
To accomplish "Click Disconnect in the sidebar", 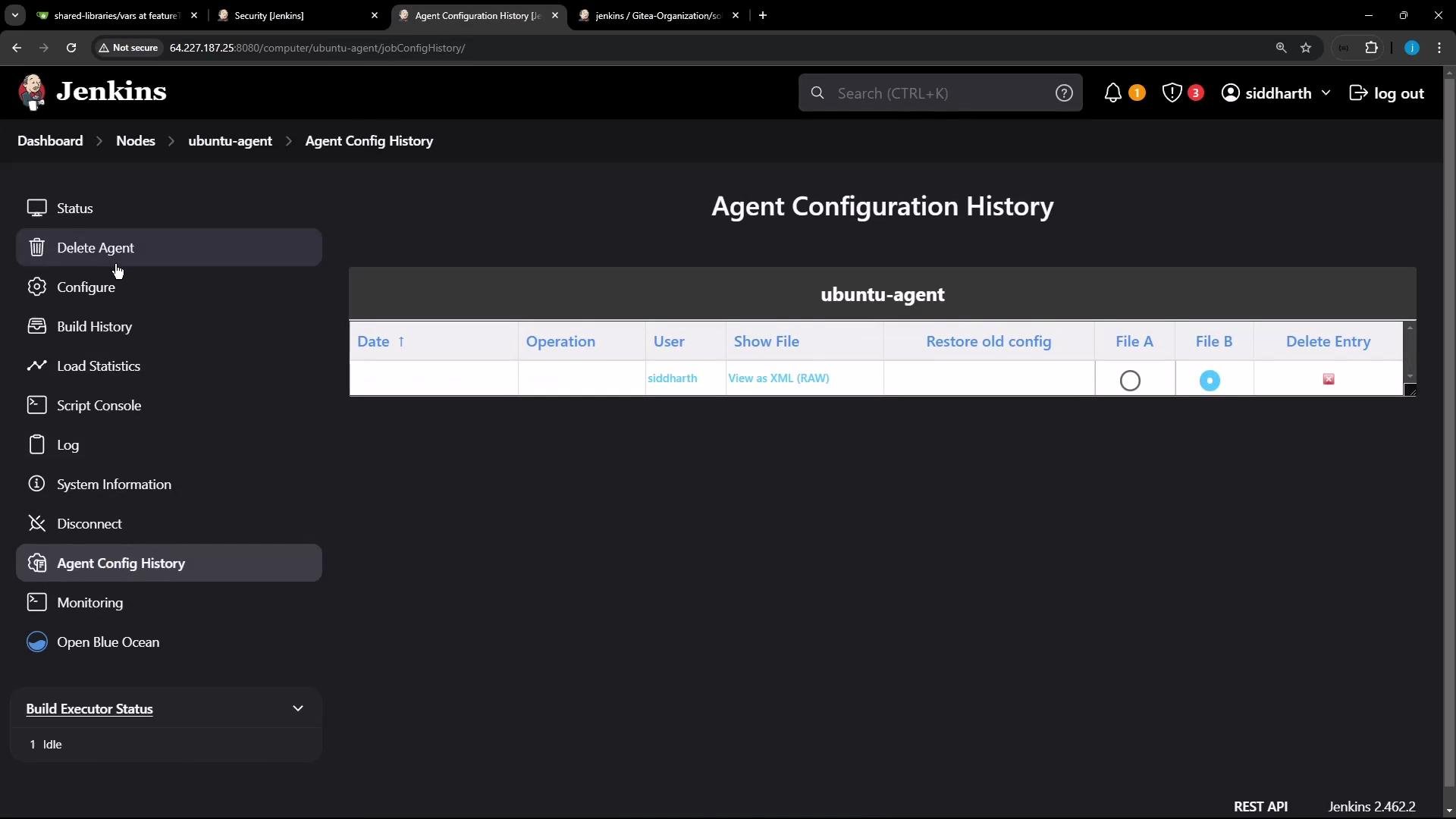I will tap(168, 523).
